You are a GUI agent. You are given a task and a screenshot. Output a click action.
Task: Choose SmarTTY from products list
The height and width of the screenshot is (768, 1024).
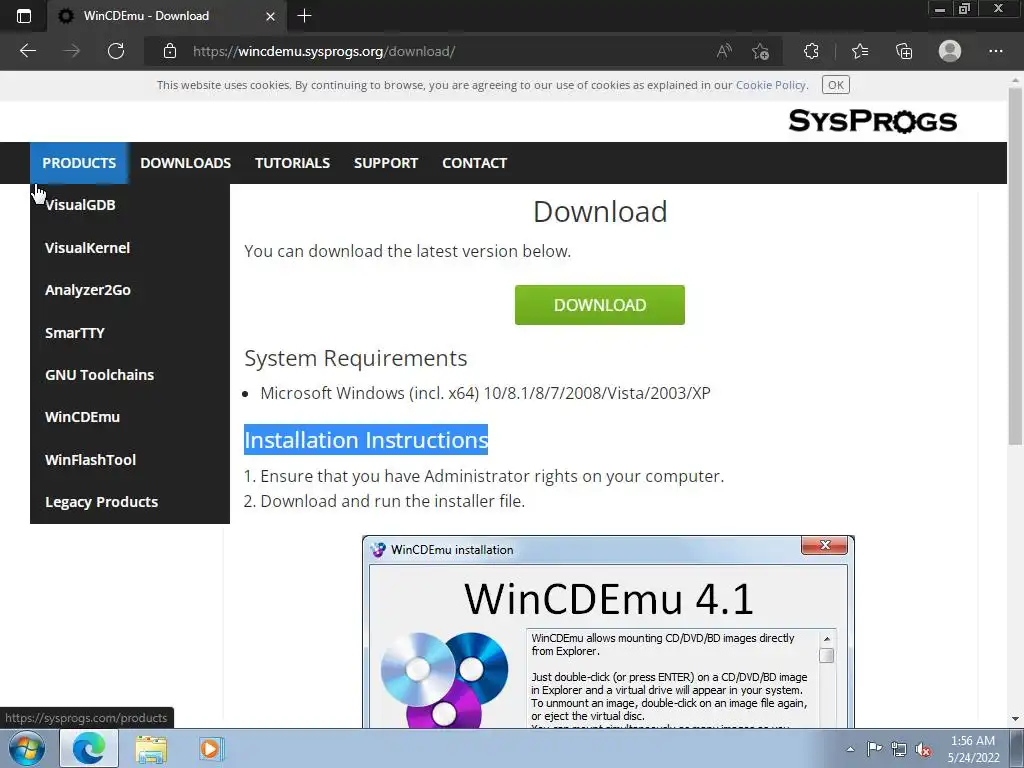click(x=130, y=332)
